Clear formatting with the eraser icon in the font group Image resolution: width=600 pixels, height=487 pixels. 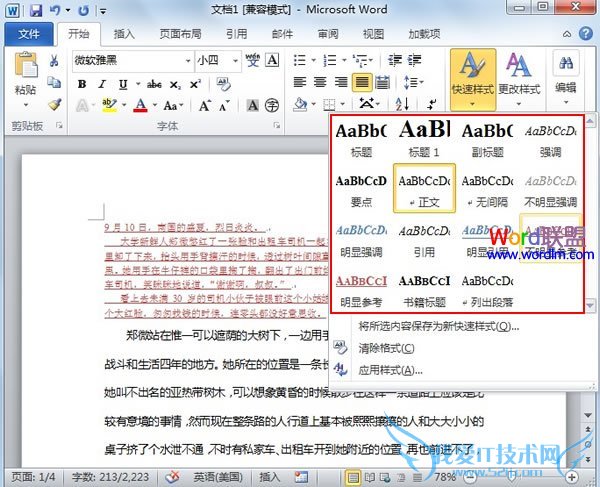pyautogui.click(x=223, y=84)
